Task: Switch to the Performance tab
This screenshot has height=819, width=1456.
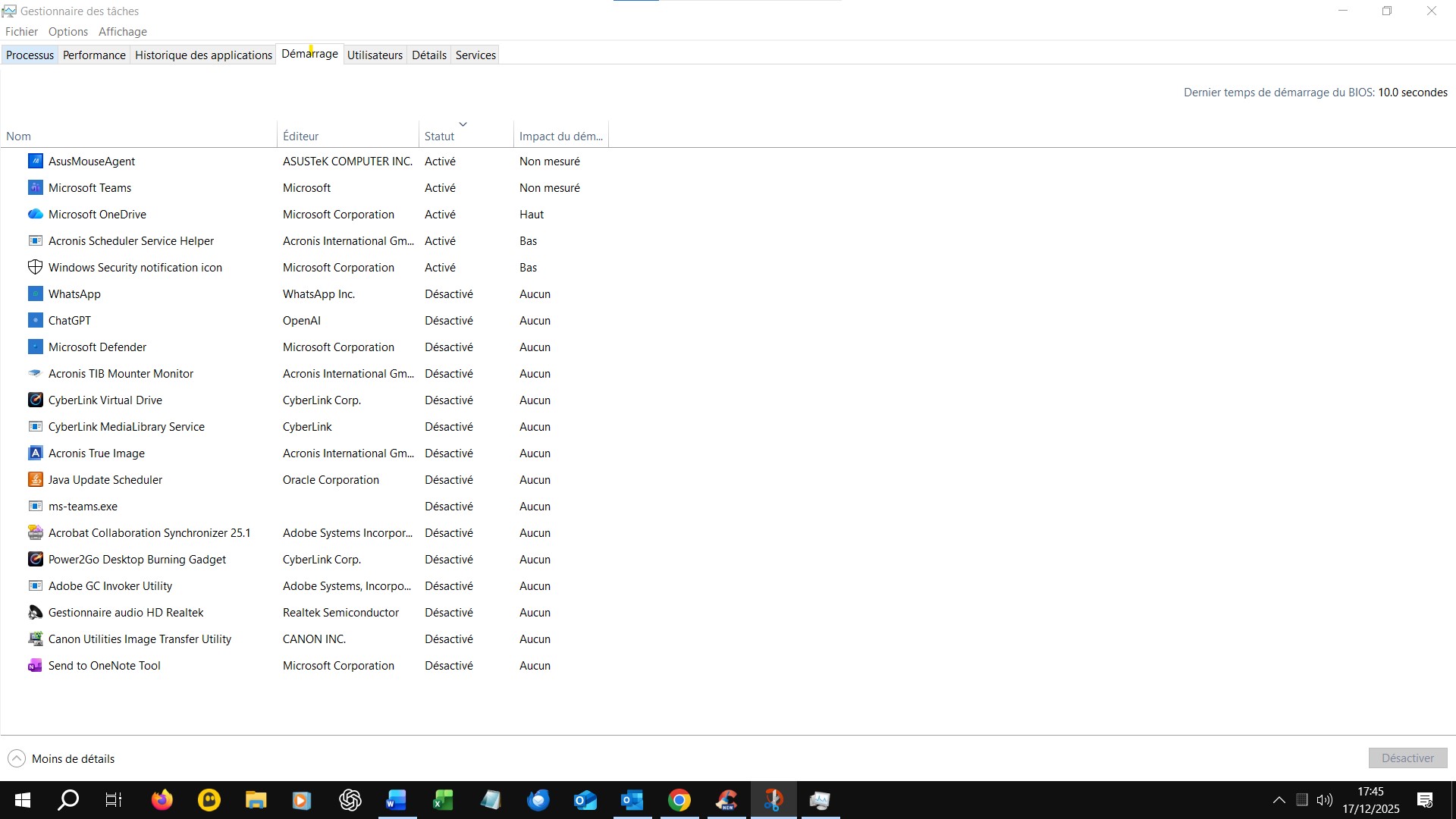Action: [94, 55]
